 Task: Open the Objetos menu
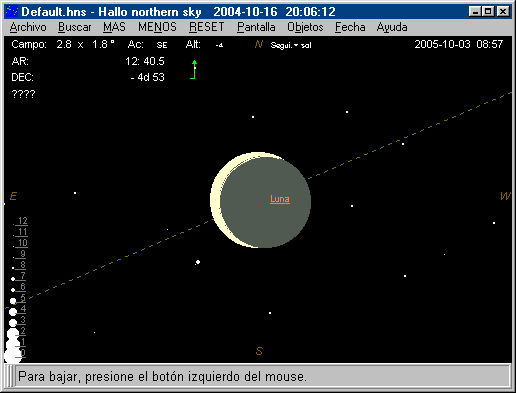[305, 27]
